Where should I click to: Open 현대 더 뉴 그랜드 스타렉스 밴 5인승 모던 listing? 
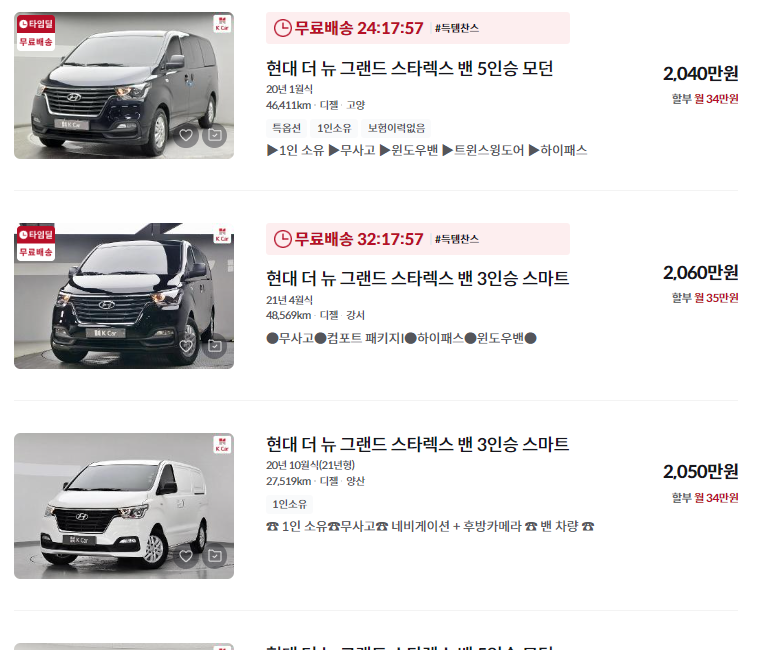410,68
